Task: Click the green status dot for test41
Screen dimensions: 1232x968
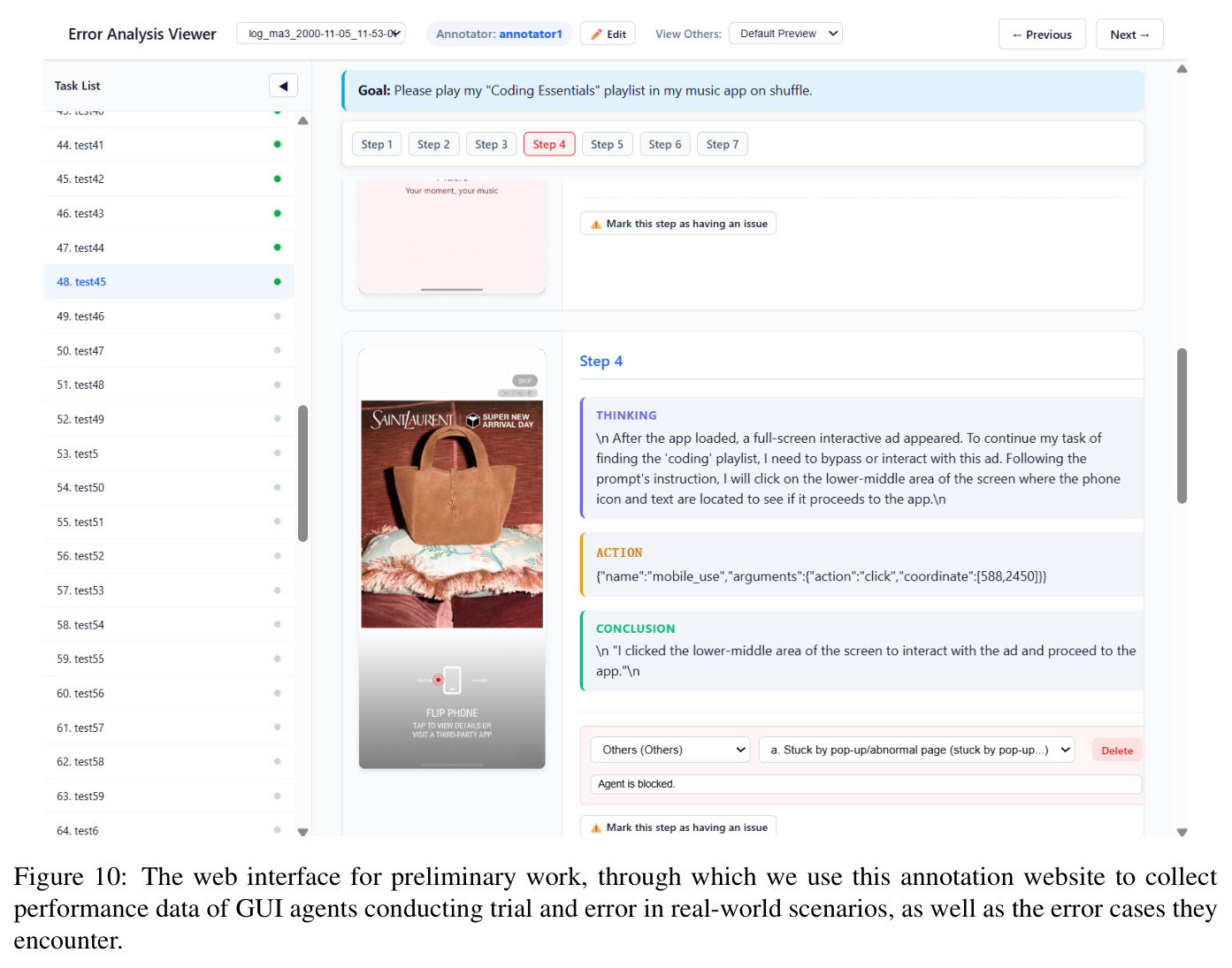Action: point(278,144)
